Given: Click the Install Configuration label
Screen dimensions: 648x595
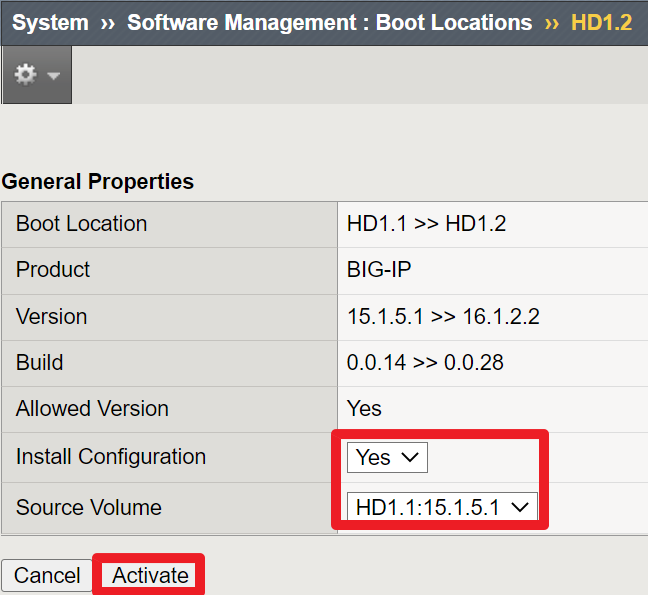Looking at the screenshot, I should [x=111, y=457].
